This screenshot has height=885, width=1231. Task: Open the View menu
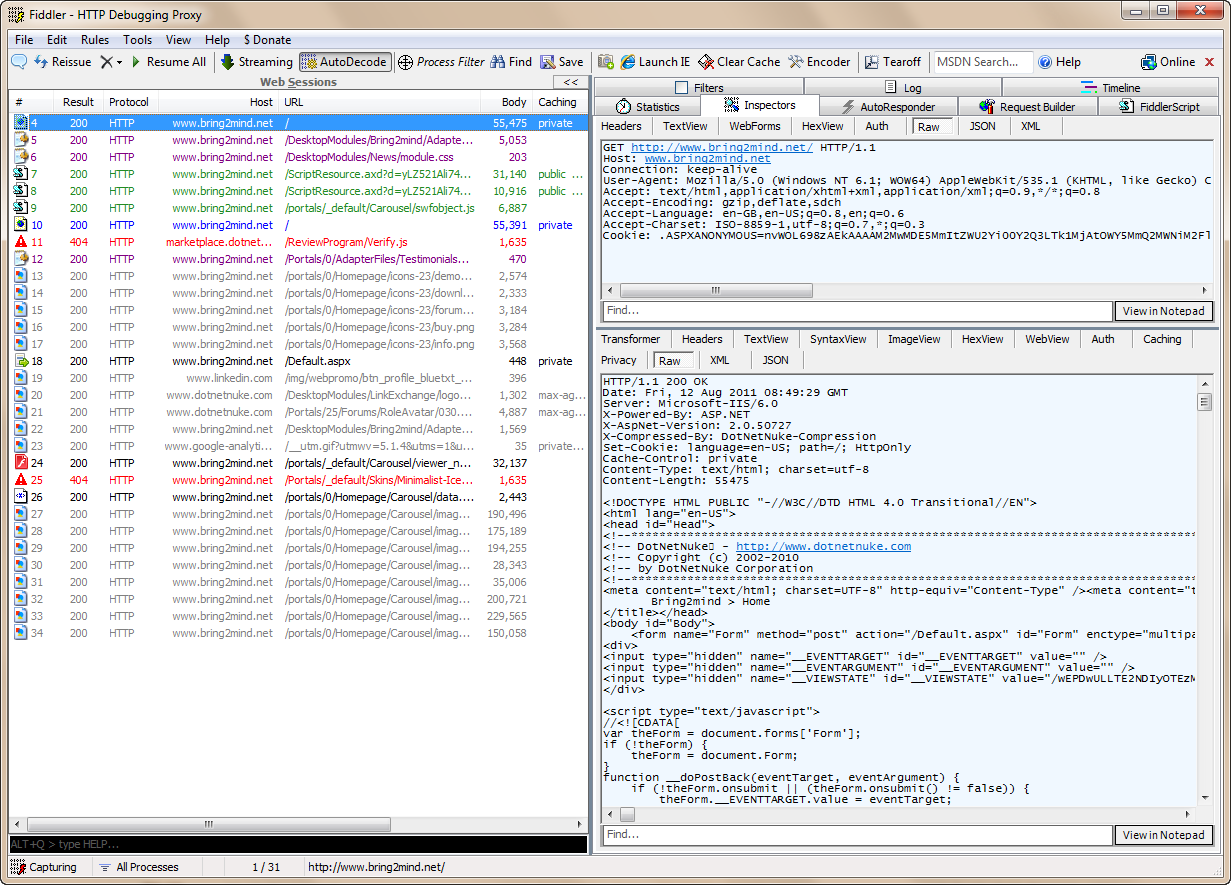click(179, 40)
